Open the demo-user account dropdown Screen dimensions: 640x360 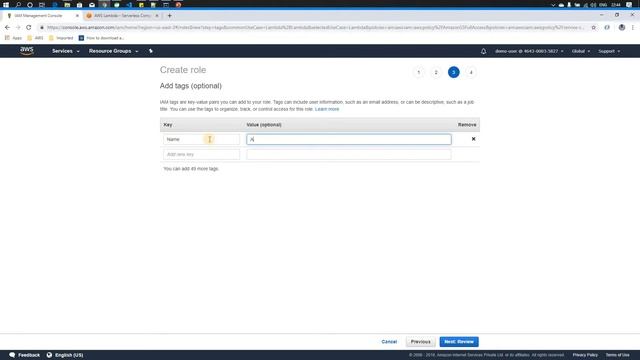529,51
